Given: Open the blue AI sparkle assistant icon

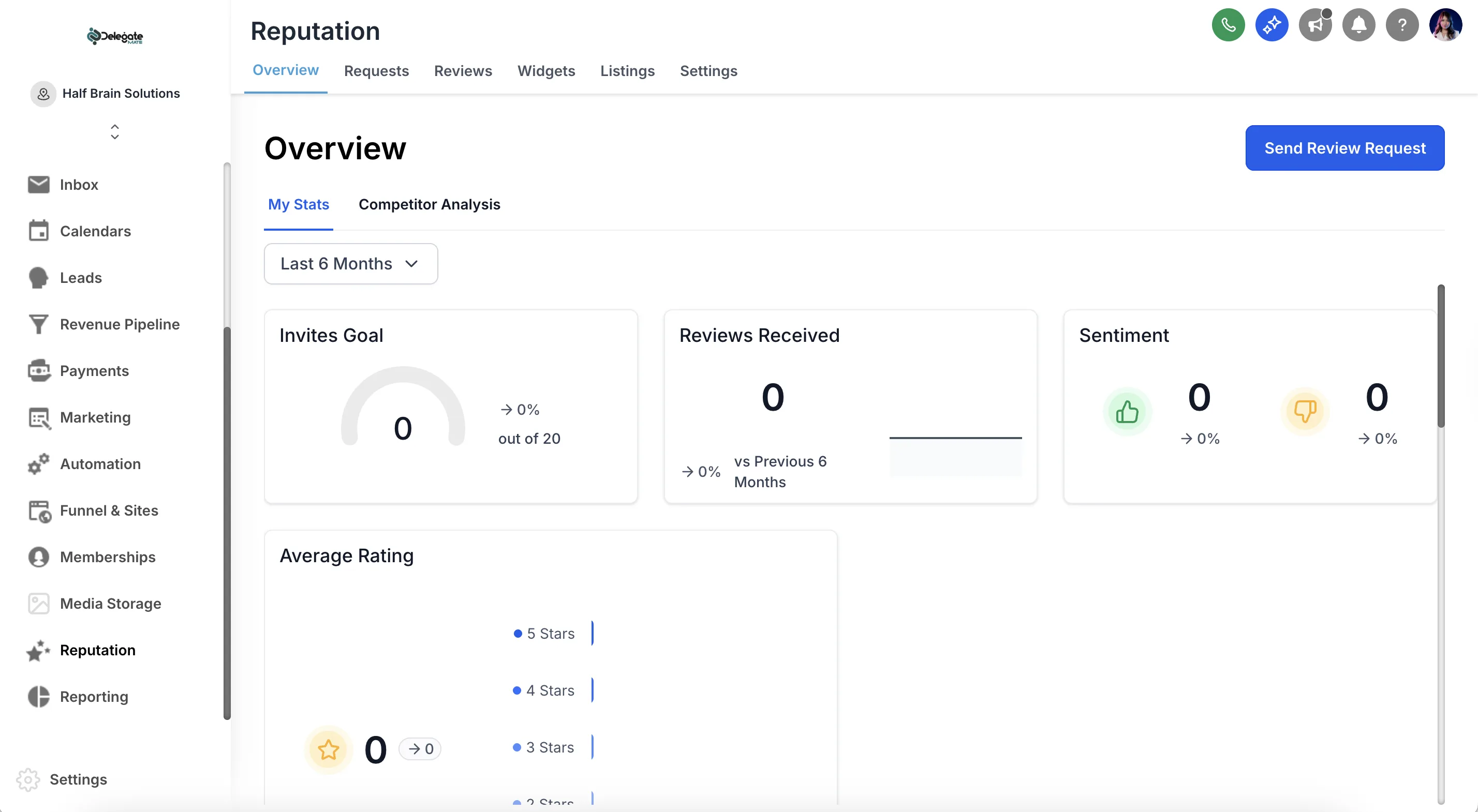Looking at the screenshot, I should click(x=1272, y=25).
